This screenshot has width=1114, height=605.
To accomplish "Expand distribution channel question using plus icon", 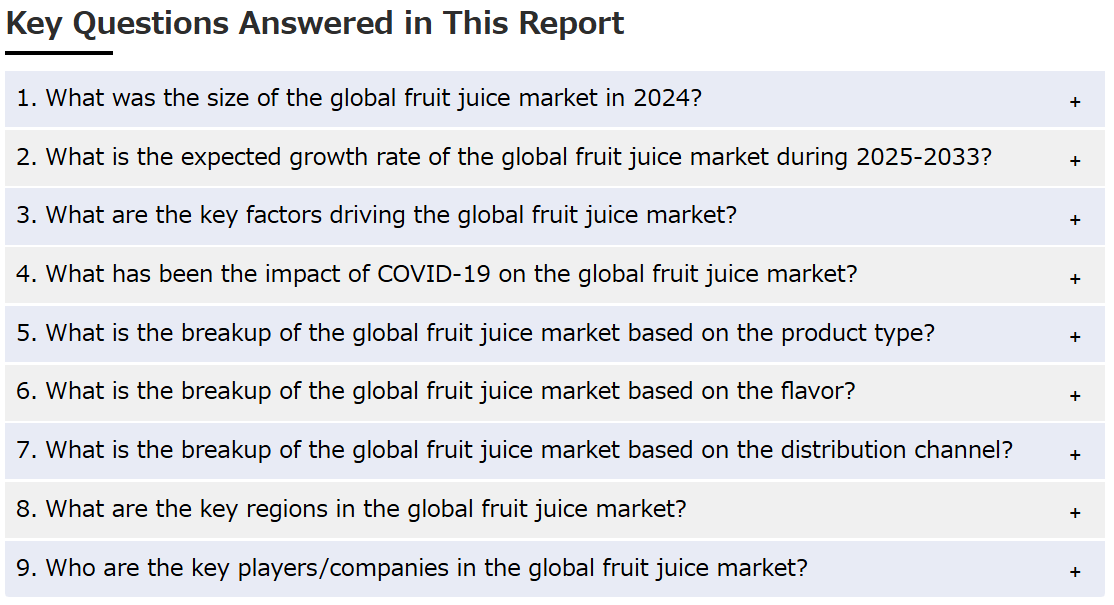I will (x=1075, y=454).
